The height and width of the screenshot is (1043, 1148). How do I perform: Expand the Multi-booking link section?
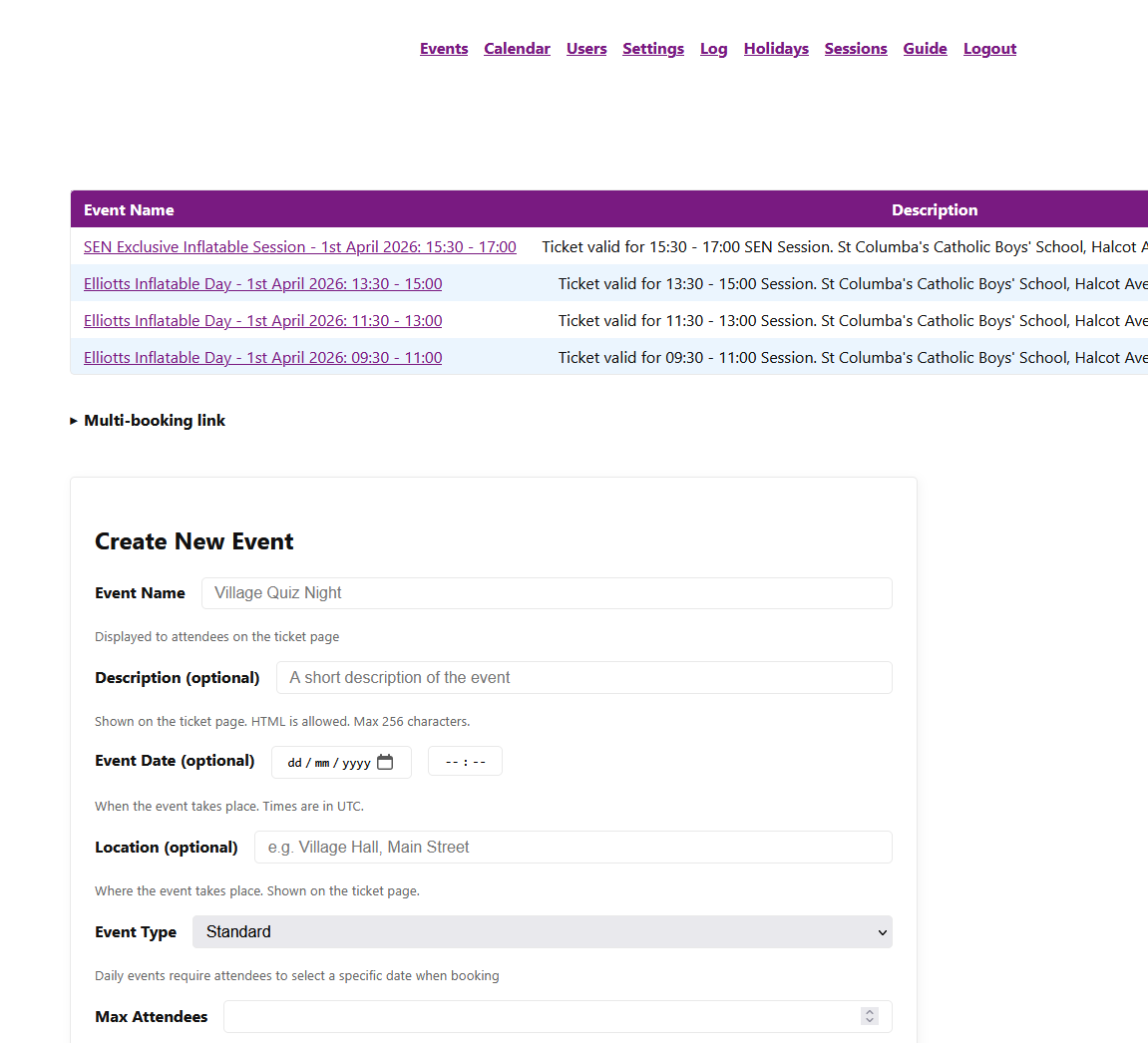pos(148,421)
